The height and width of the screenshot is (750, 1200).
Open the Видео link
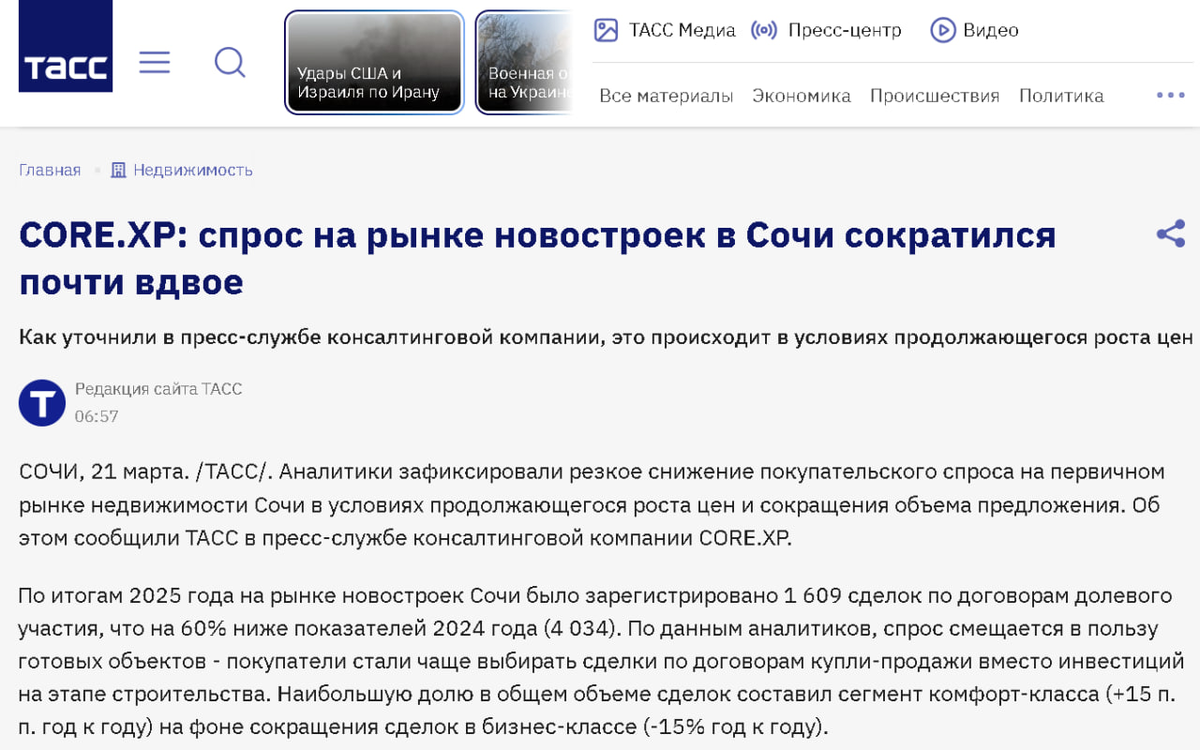click(991, 30)
